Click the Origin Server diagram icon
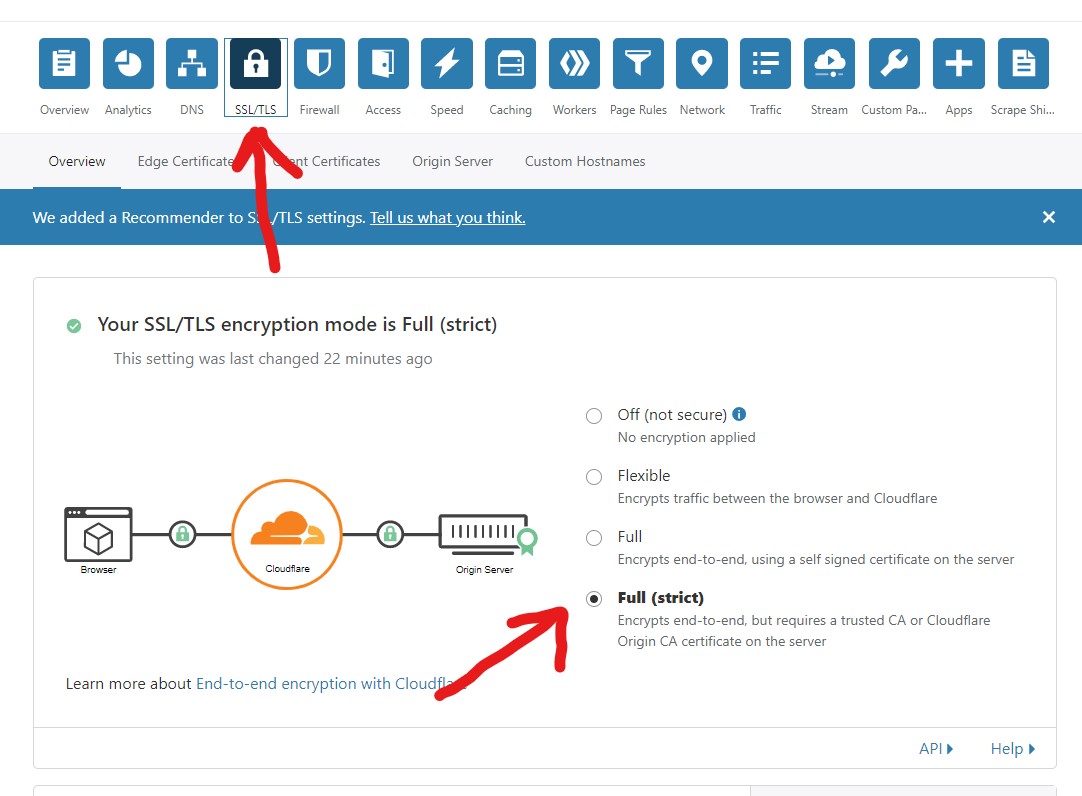 tap(488, 535)
